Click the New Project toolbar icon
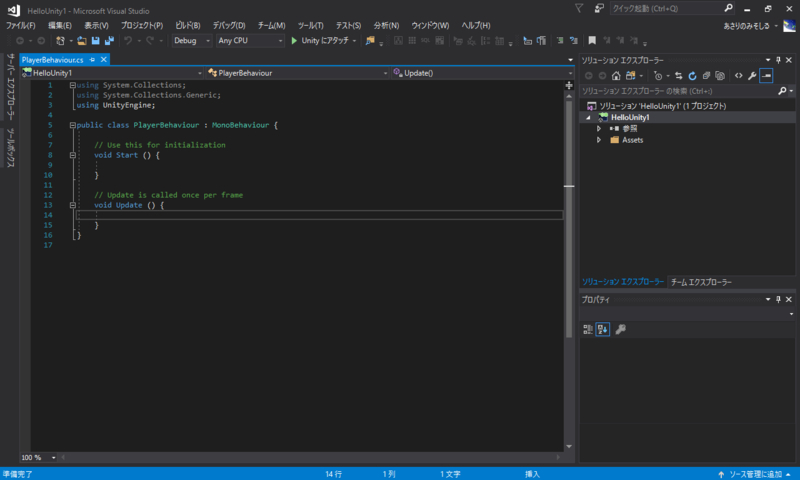 coord(60,40)
